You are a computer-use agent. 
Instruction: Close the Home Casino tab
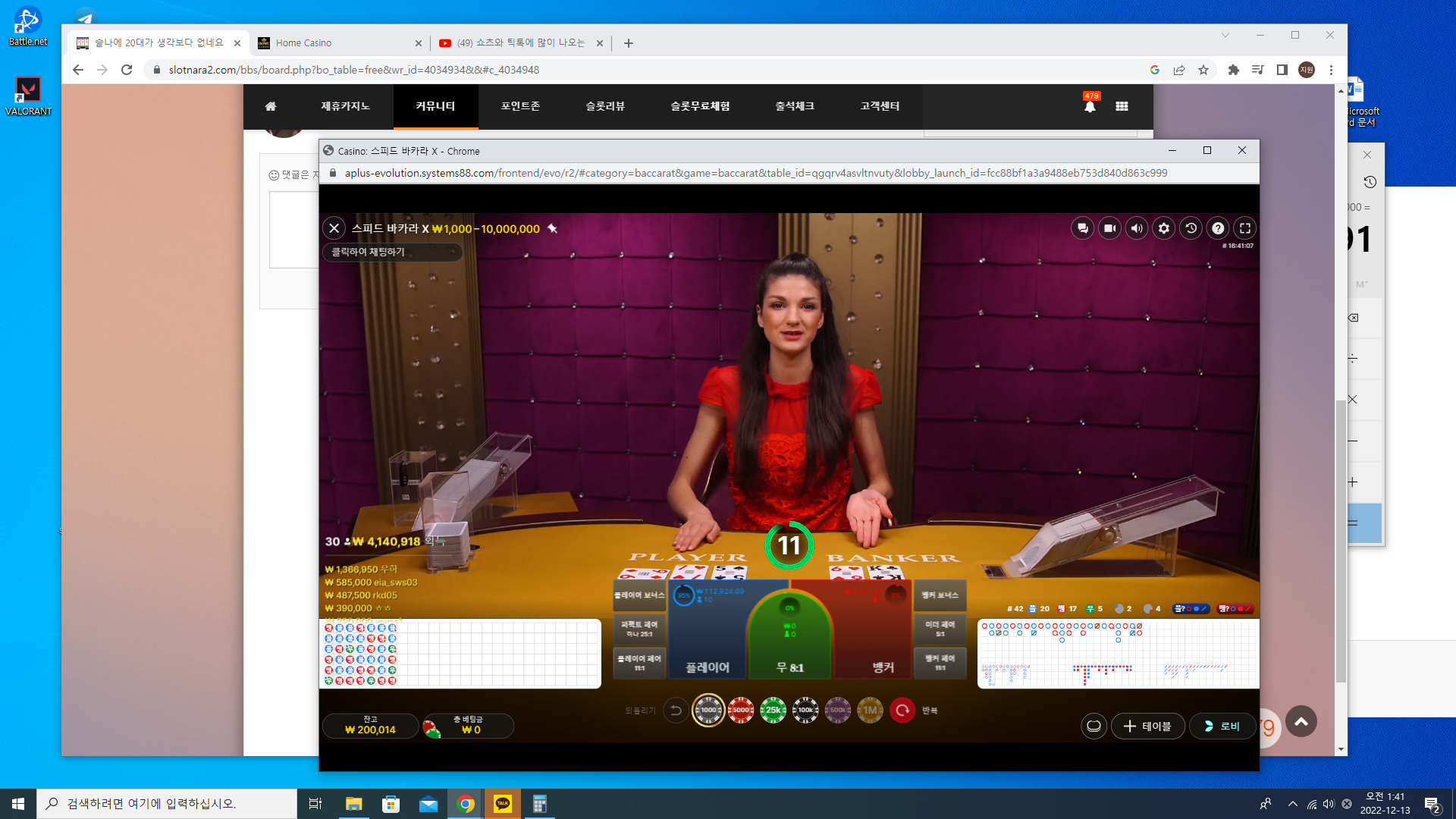coord(419,43)
